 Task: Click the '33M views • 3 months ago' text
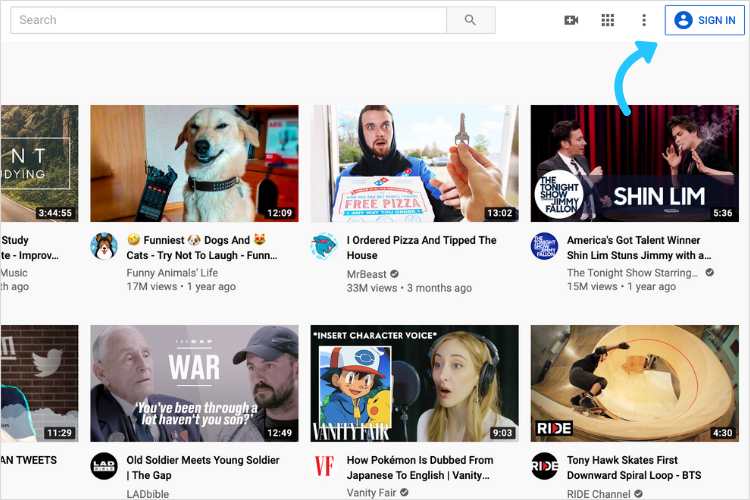coord(409,288)
